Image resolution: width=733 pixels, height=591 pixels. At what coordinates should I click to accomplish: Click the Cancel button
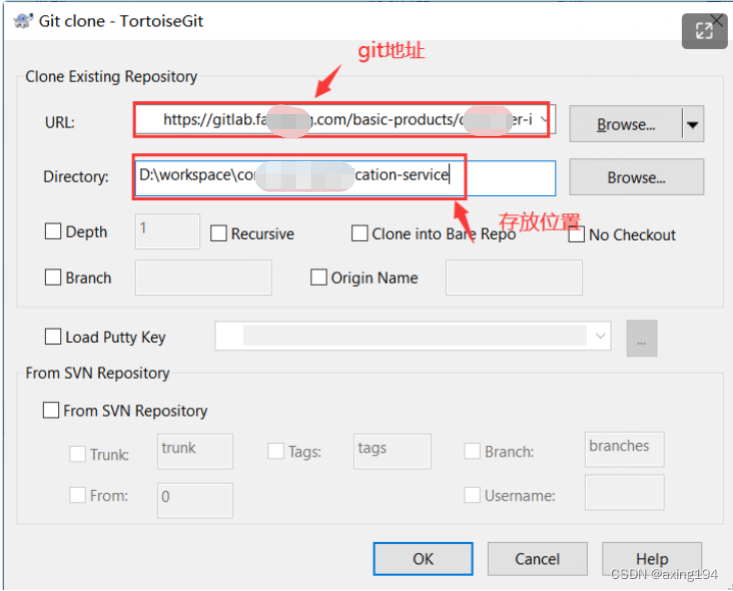pos(537,559)
